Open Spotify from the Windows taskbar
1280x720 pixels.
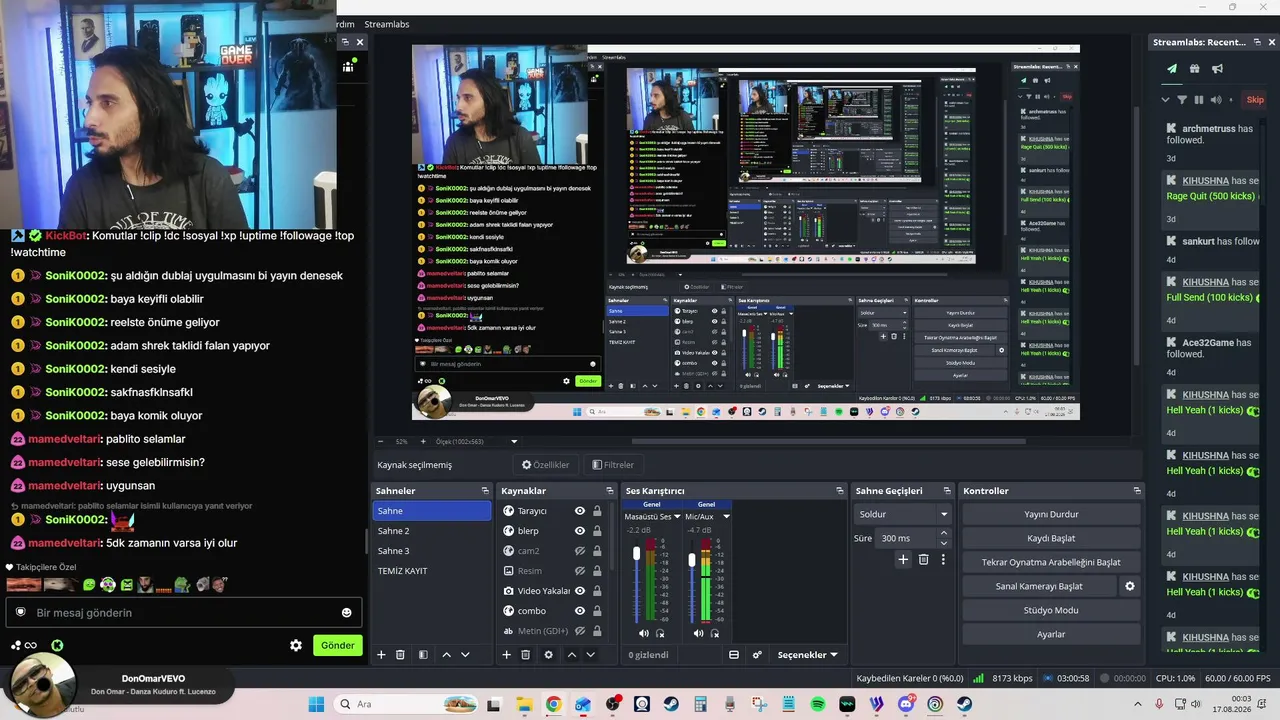click(x=818, y=704)
